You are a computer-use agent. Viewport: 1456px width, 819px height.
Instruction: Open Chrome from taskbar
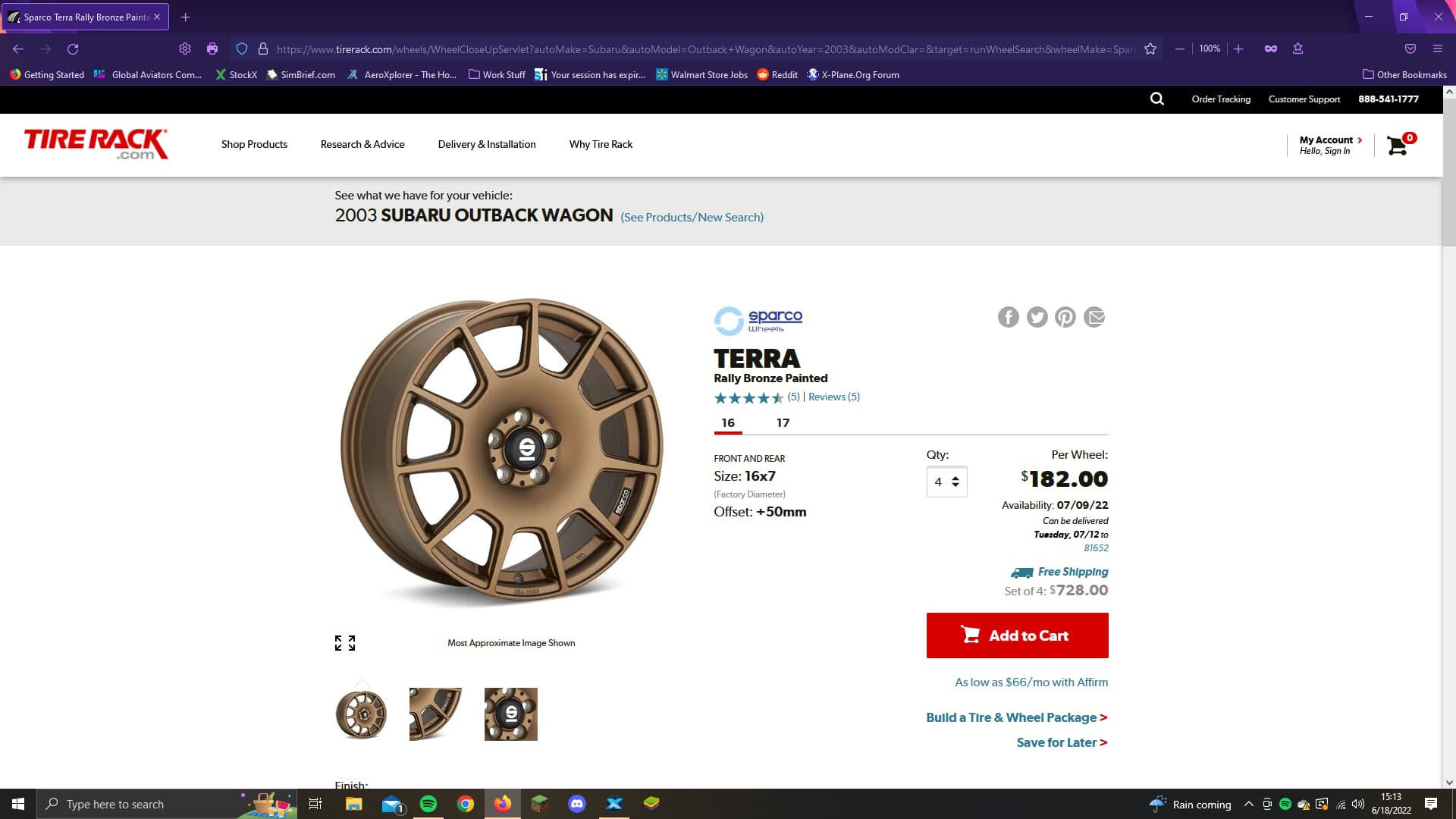466,804
